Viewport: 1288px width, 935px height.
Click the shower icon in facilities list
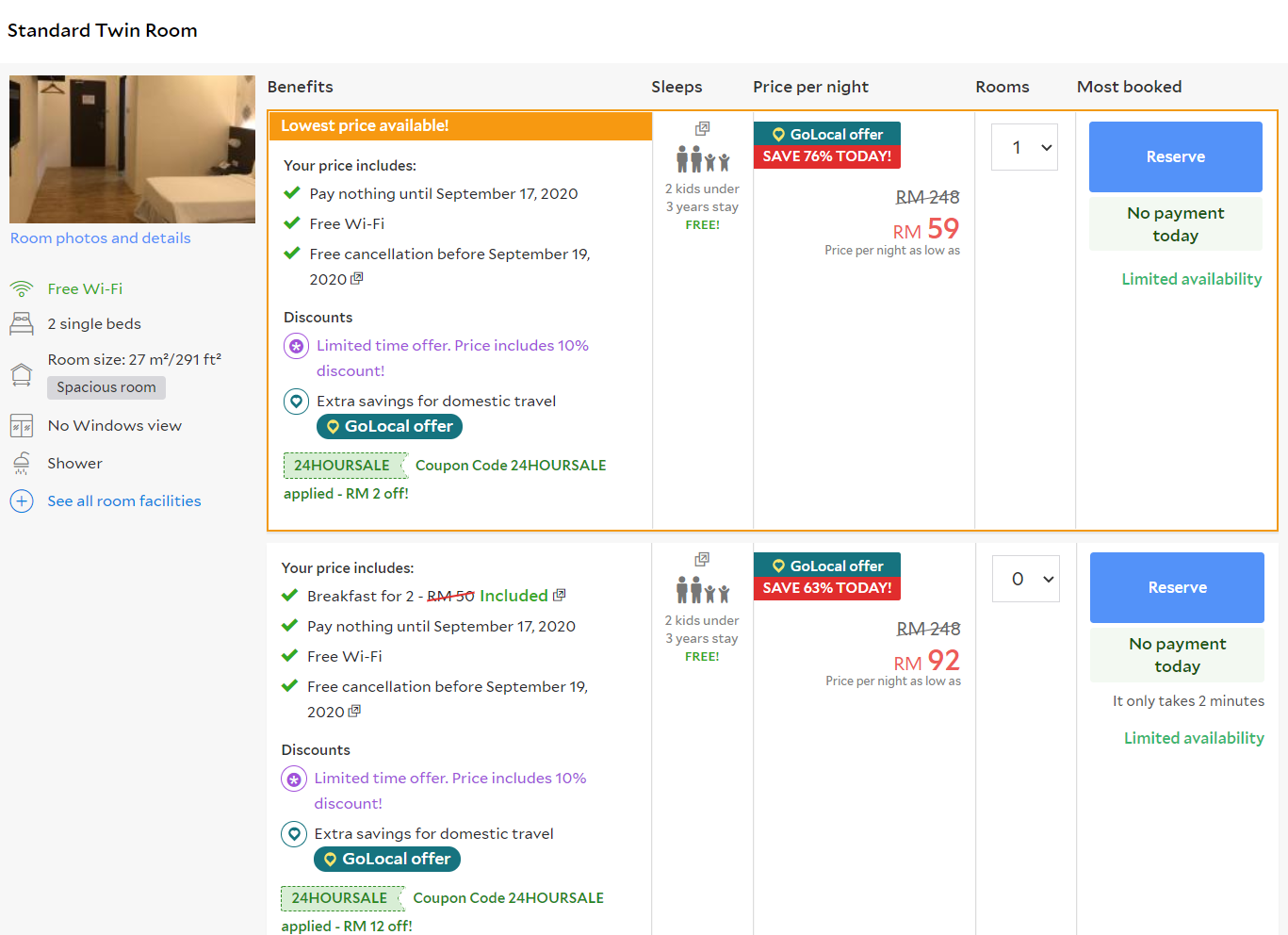[x=22, y=464]
